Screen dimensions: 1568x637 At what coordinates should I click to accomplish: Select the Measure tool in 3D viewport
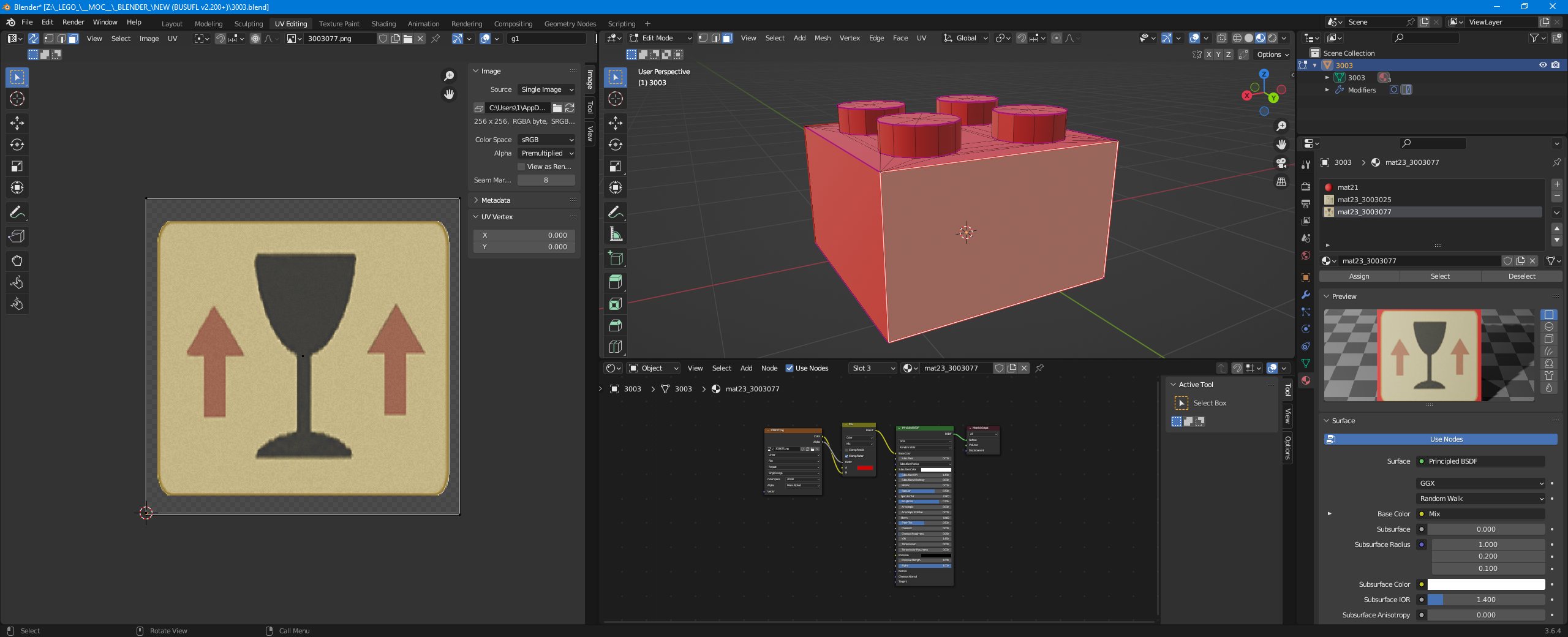[616, 234]
